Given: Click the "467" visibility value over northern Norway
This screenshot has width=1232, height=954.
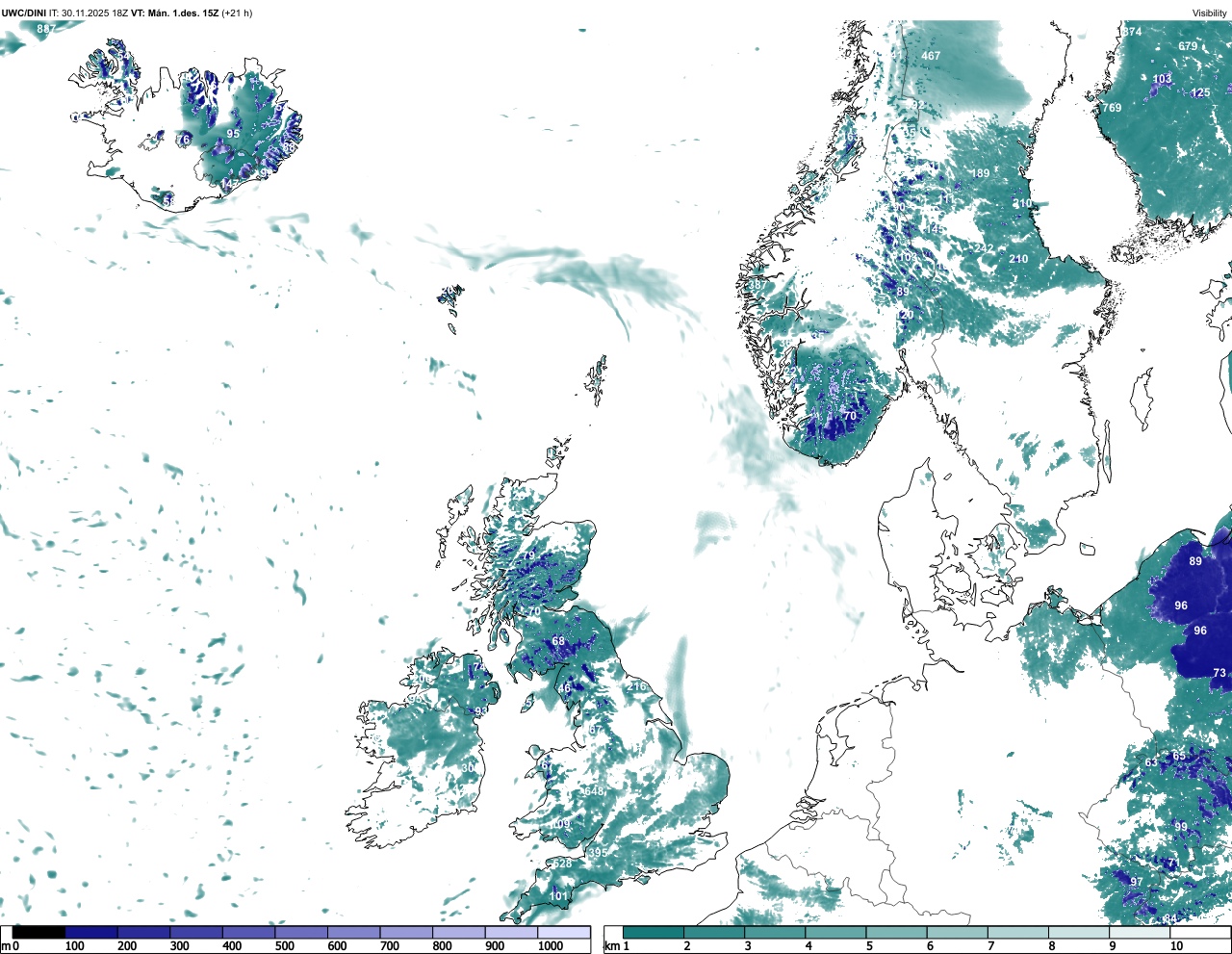Looking at the screenshot, I should click(931, 56).
